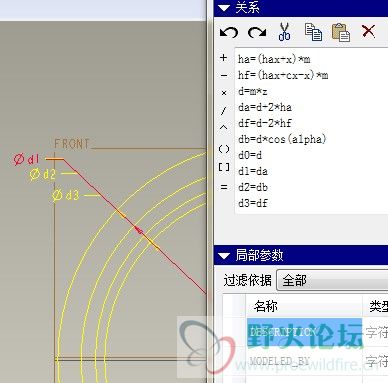388x383 pixels.
Task: Insert parentheses from side toolbar
Action: [x=224, y=149]
